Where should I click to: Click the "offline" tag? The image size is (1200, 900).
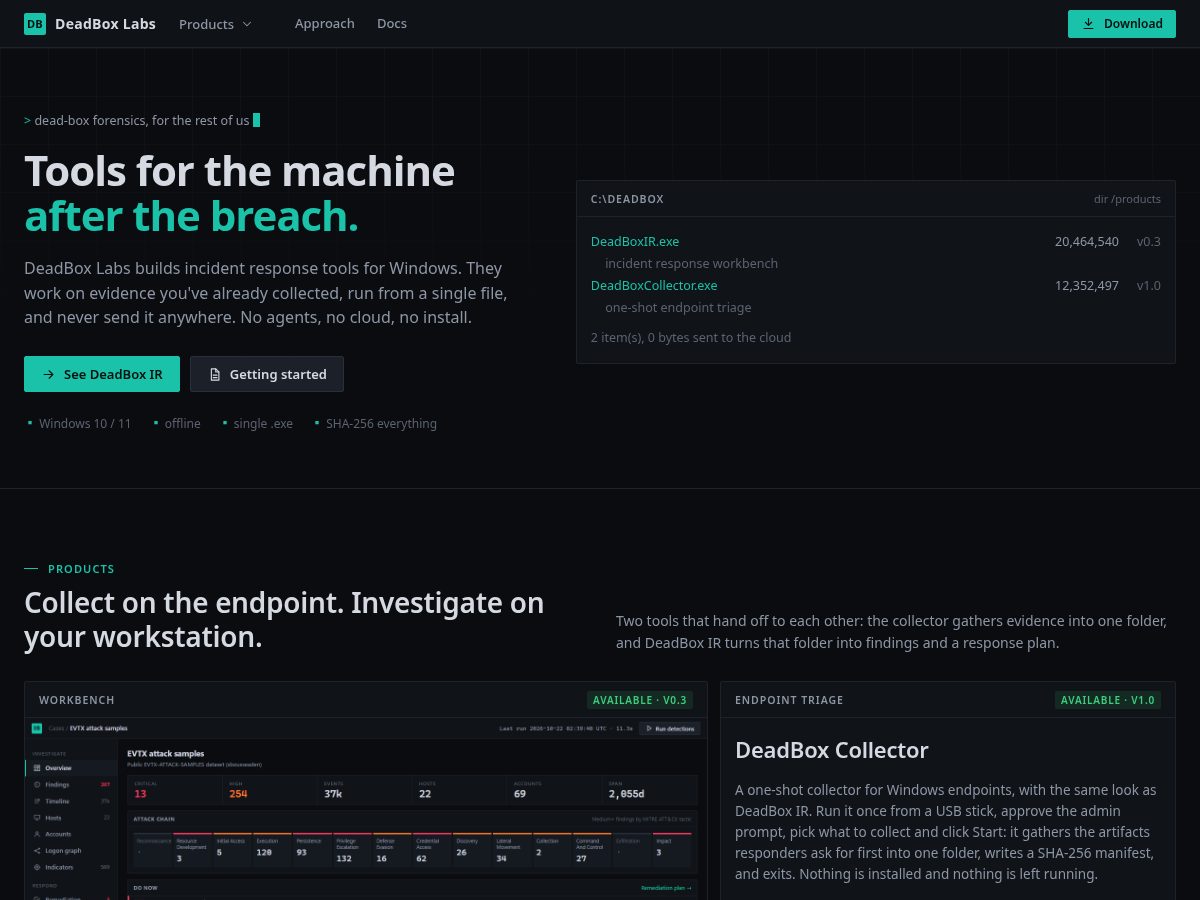point(182,423)
